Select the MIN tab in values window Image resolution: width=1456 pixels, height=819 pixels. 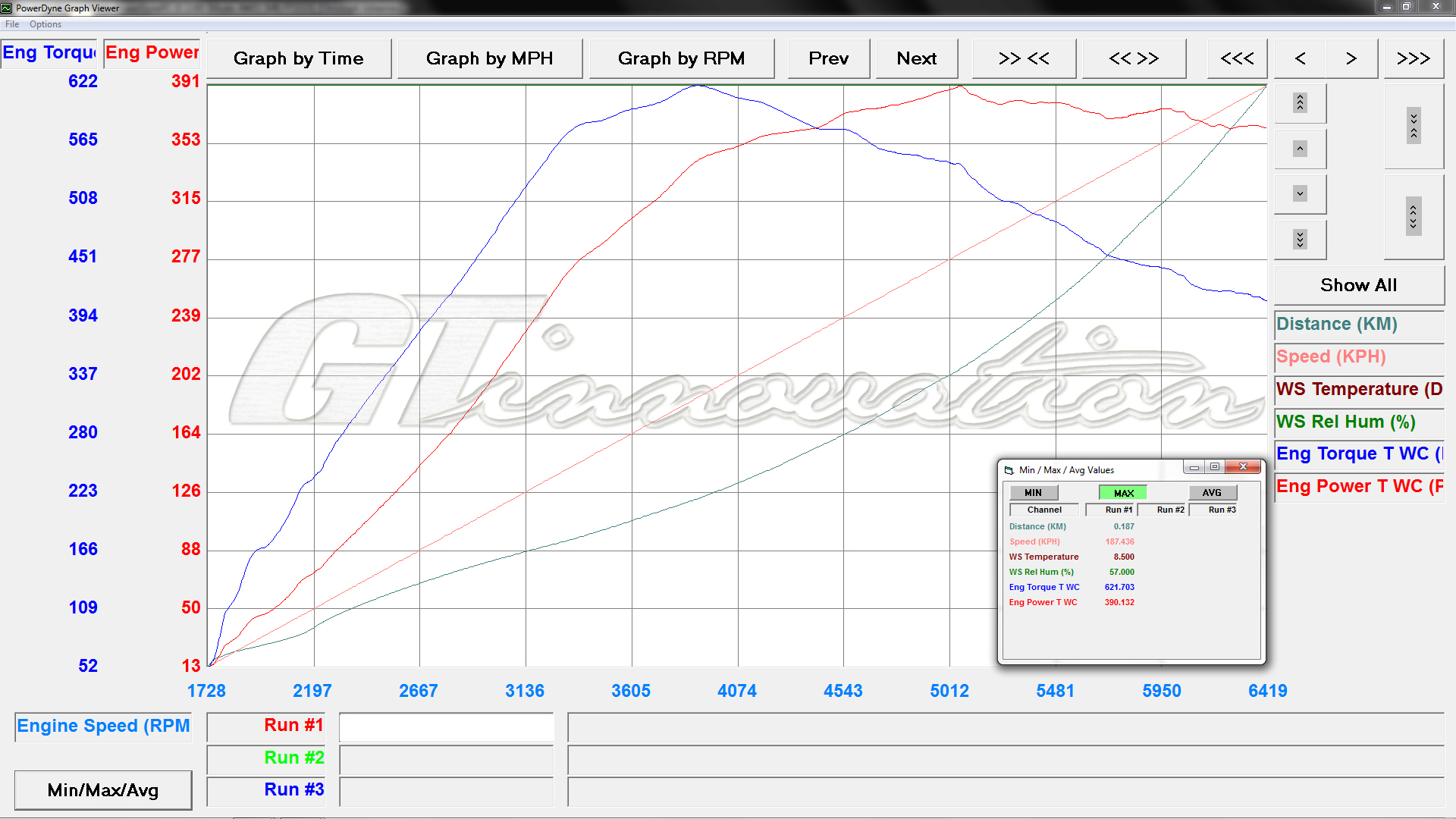(1033, 493)
